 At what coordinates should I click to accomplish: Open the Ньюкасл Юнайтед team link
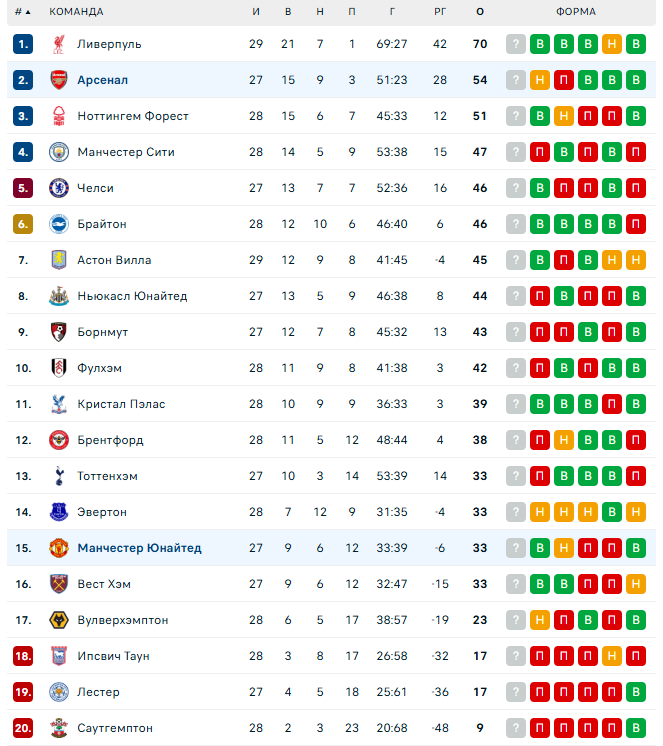tap(132, 296)
